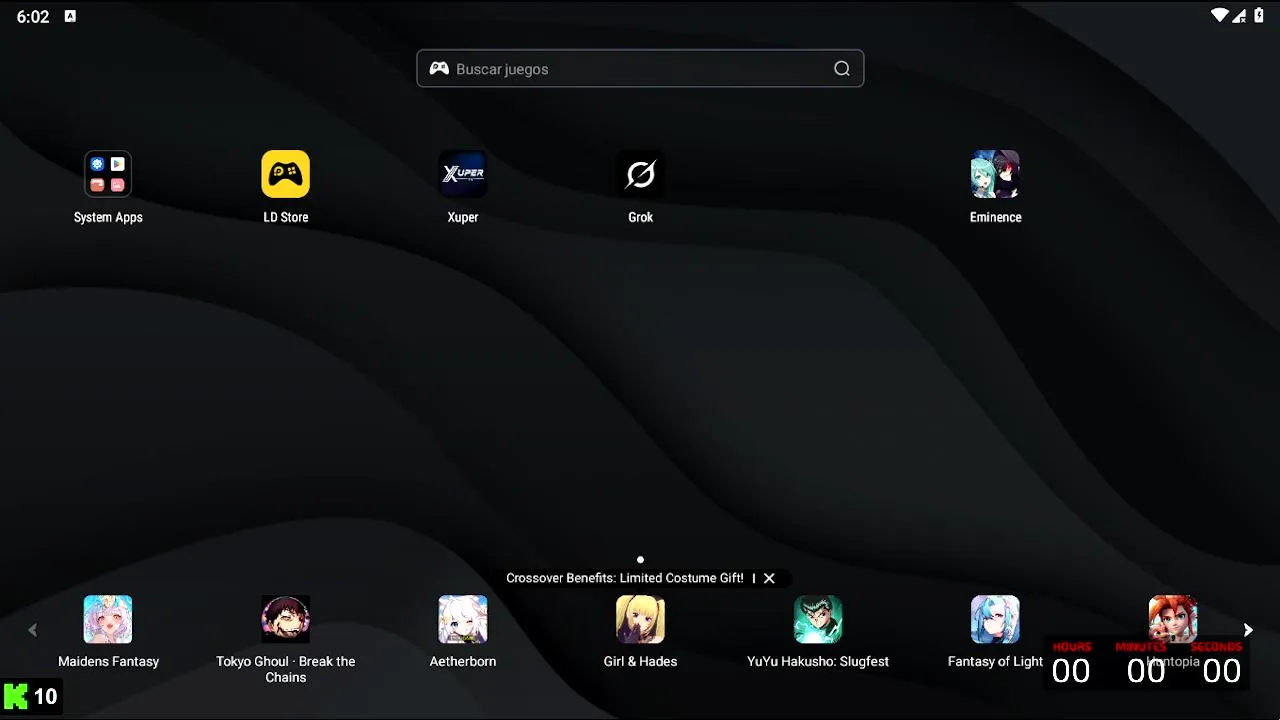Focus the Buscar juegos search field
Screen dimensions: 1280x720
click(x=640, y=69)
